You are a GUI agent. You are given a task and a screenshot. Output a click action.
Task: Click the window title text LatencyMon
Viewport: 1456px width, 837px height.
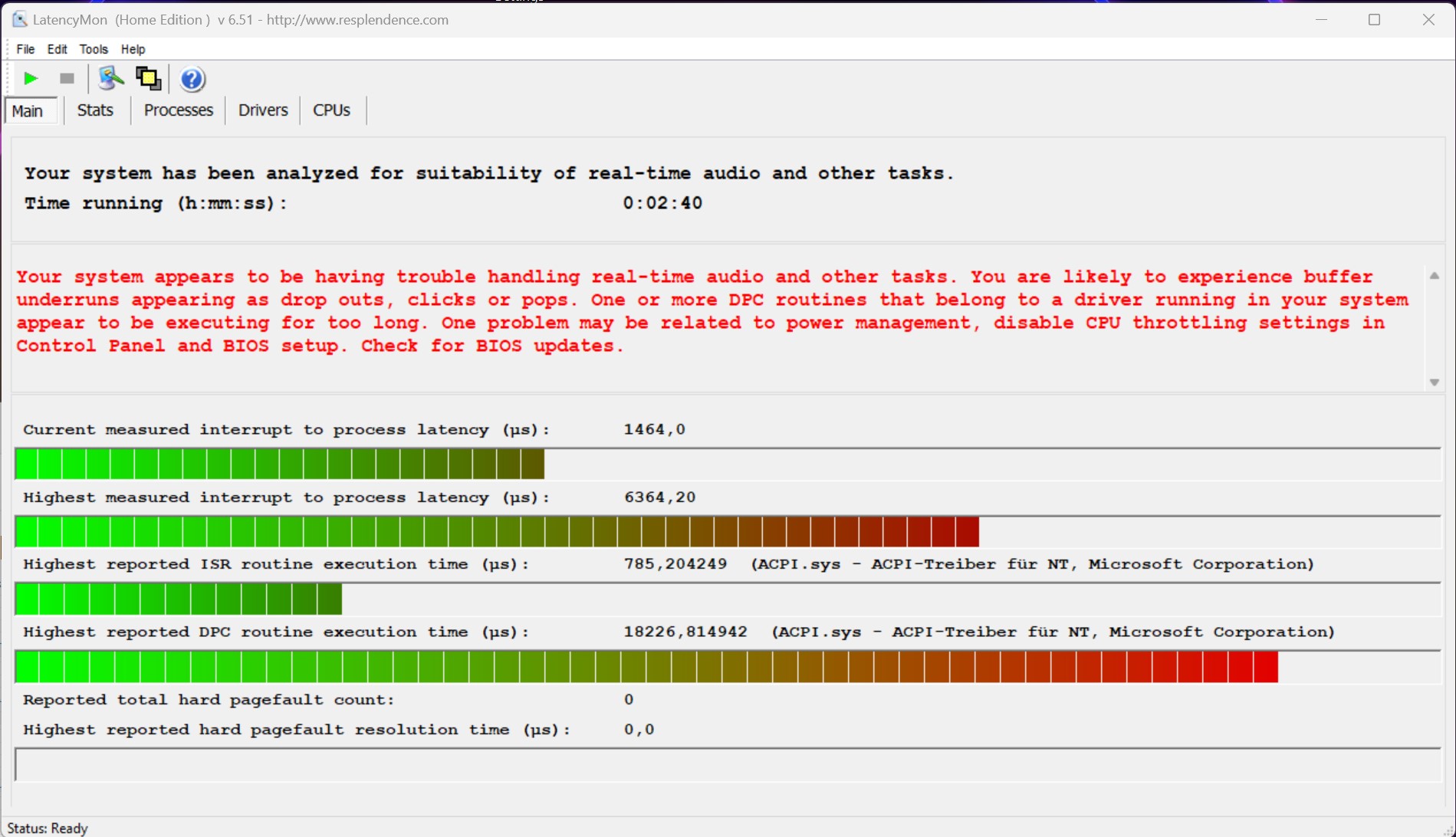240,20
